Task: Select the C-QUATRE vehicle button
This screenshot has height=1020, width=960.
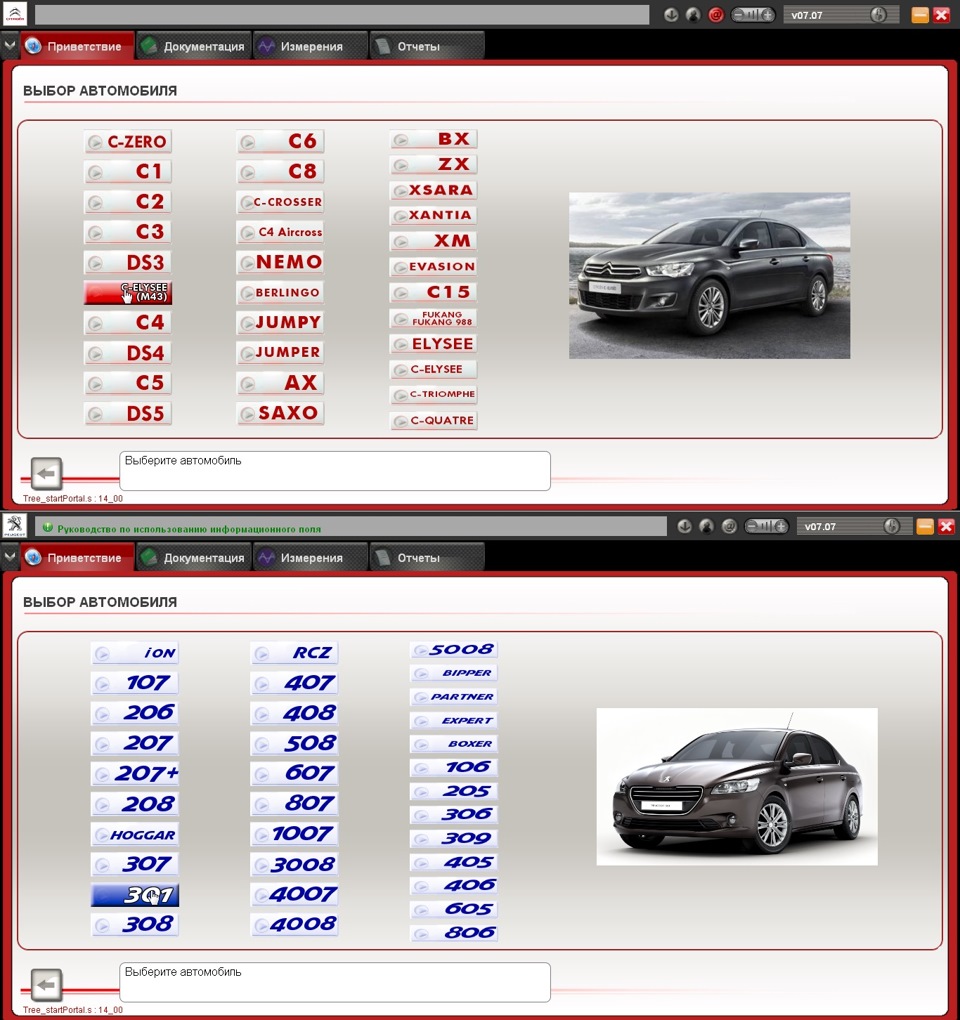Action: pos(434,420)
